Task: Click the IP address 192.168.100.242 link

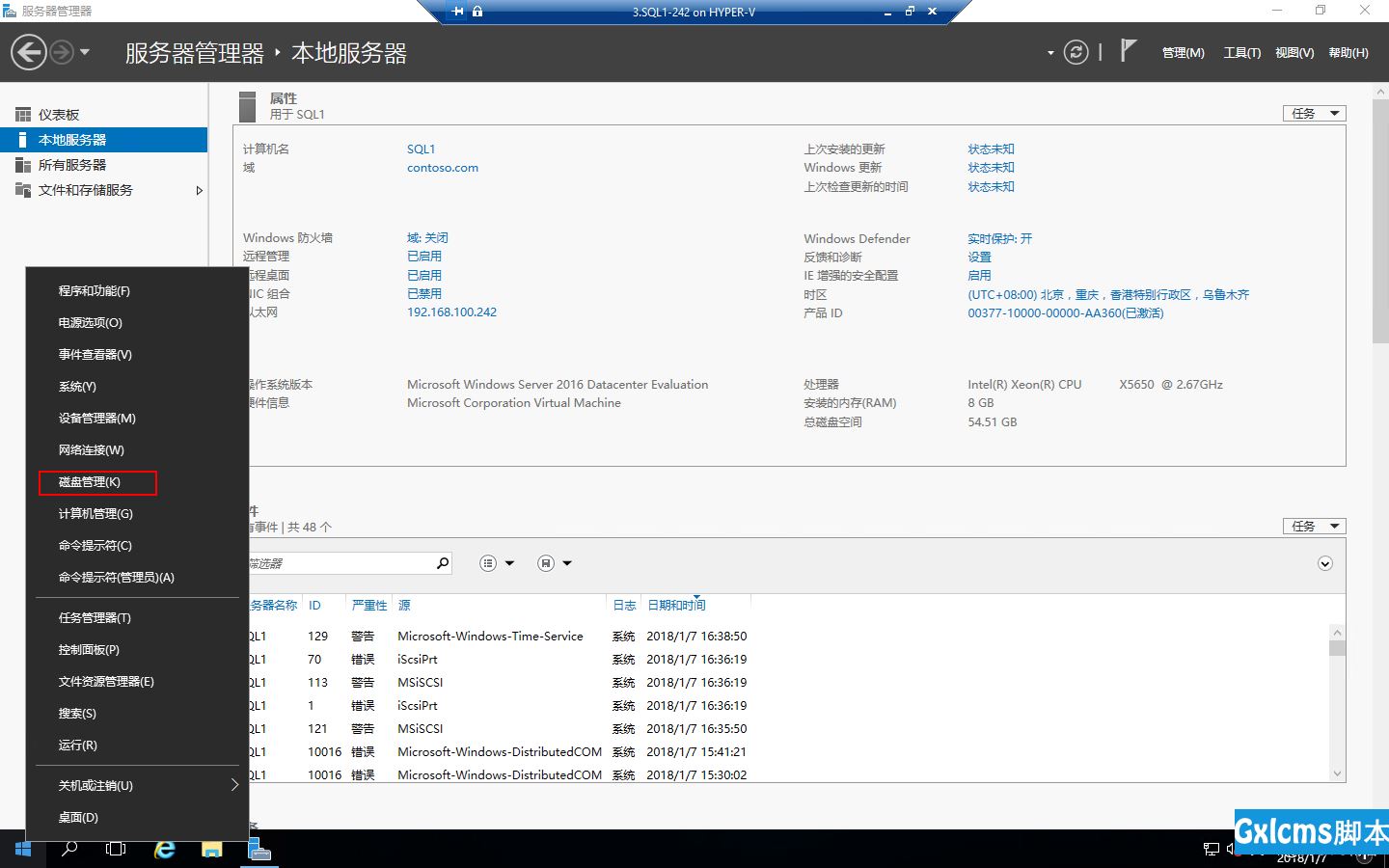Action: point(451,312)
